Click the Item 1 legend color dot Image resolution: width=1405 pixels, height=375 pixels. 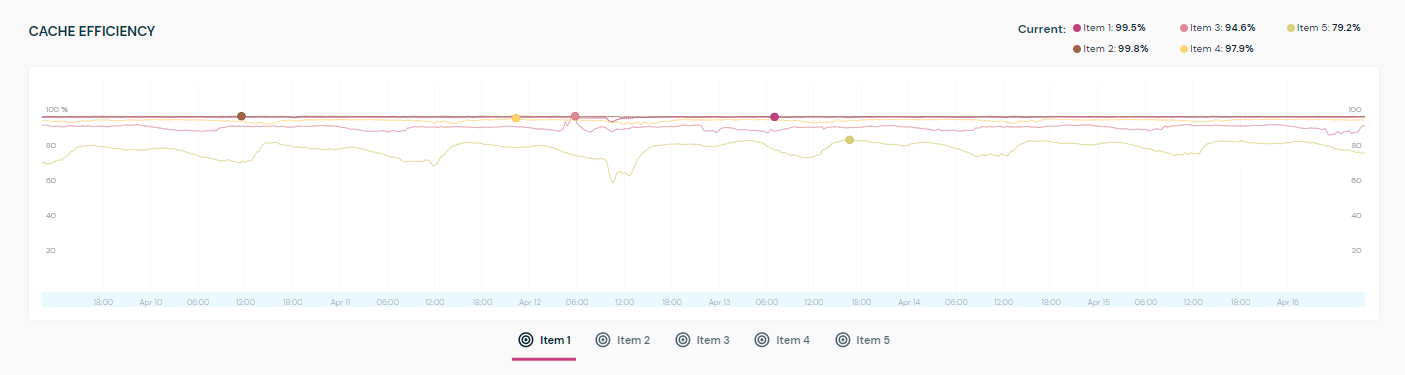click(1077, 28)
